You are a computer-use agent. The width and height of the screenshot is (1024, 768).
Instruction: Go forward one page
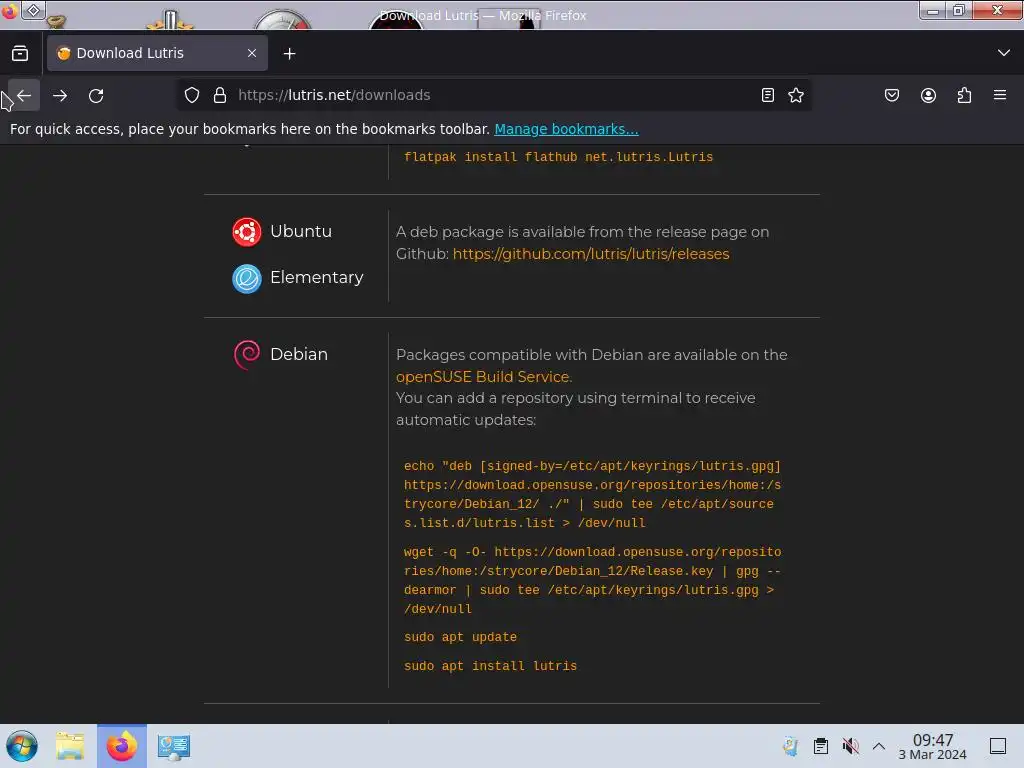pos(60,95)
